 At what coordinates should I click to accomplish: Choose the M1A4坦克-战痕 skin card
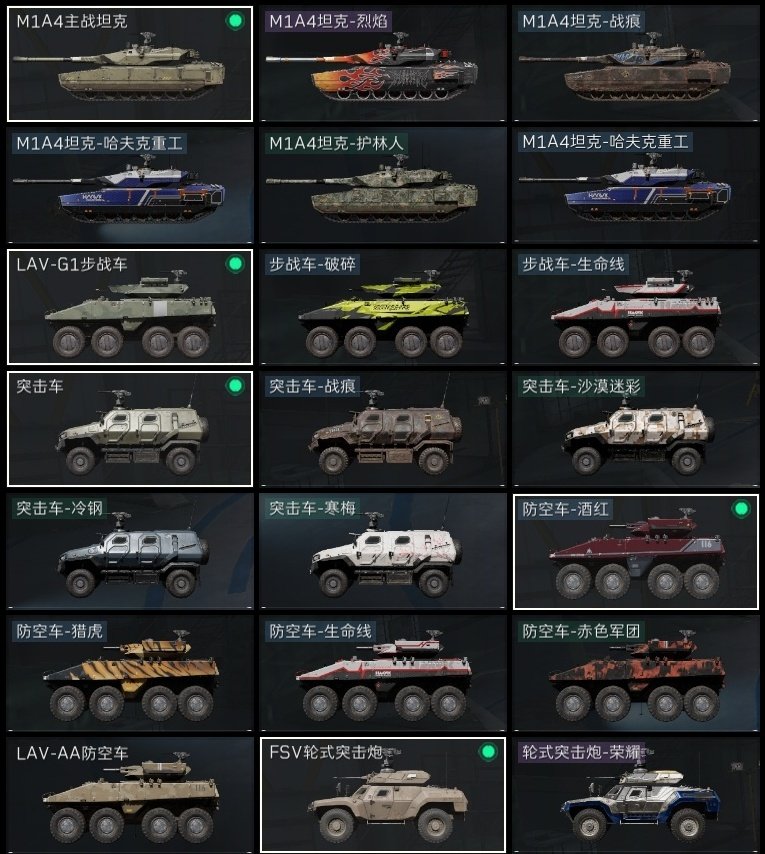click(636, 64)
